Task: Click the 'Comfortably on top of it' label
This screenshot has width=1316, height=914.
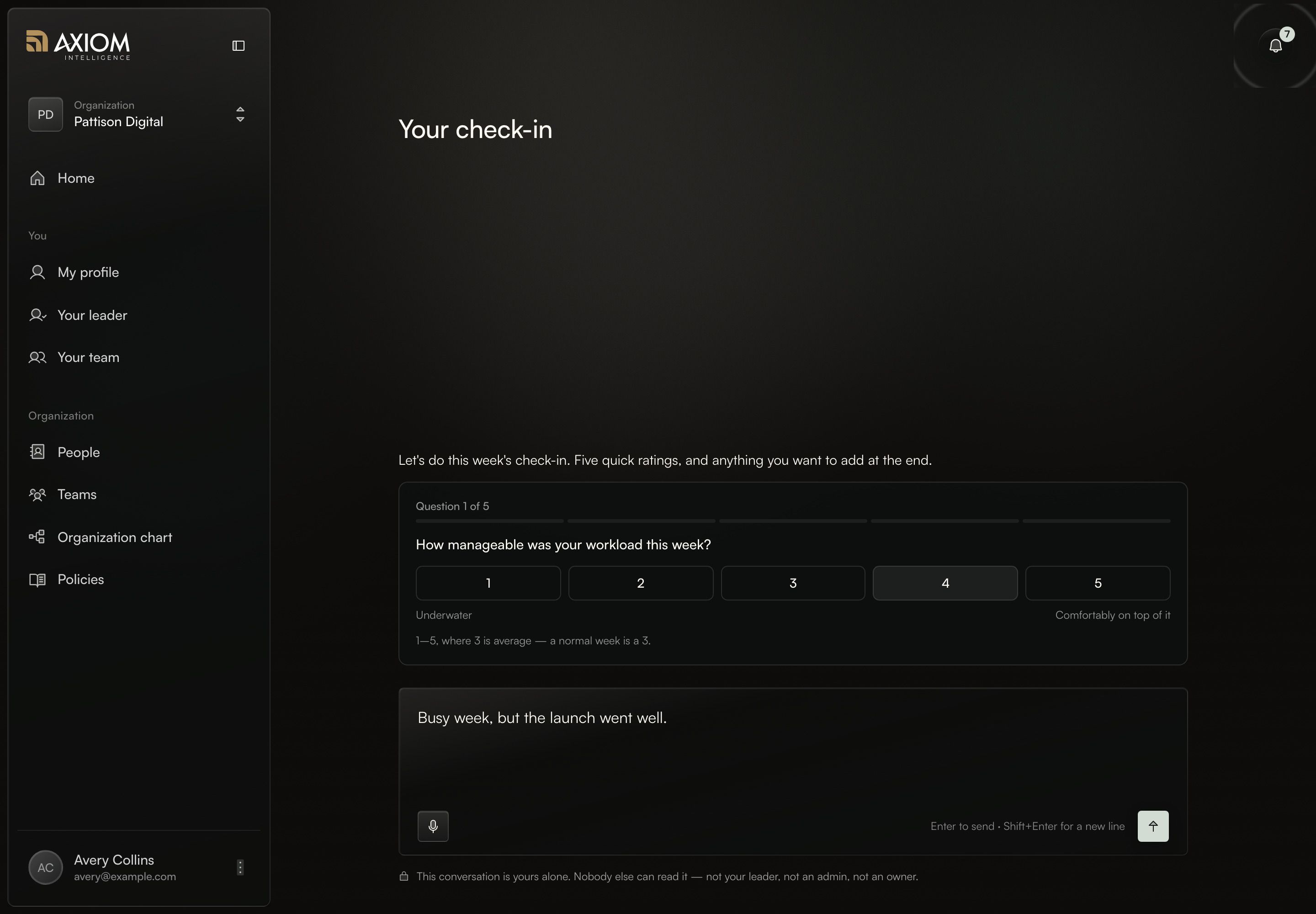Action: click(x=1113, y=615)
